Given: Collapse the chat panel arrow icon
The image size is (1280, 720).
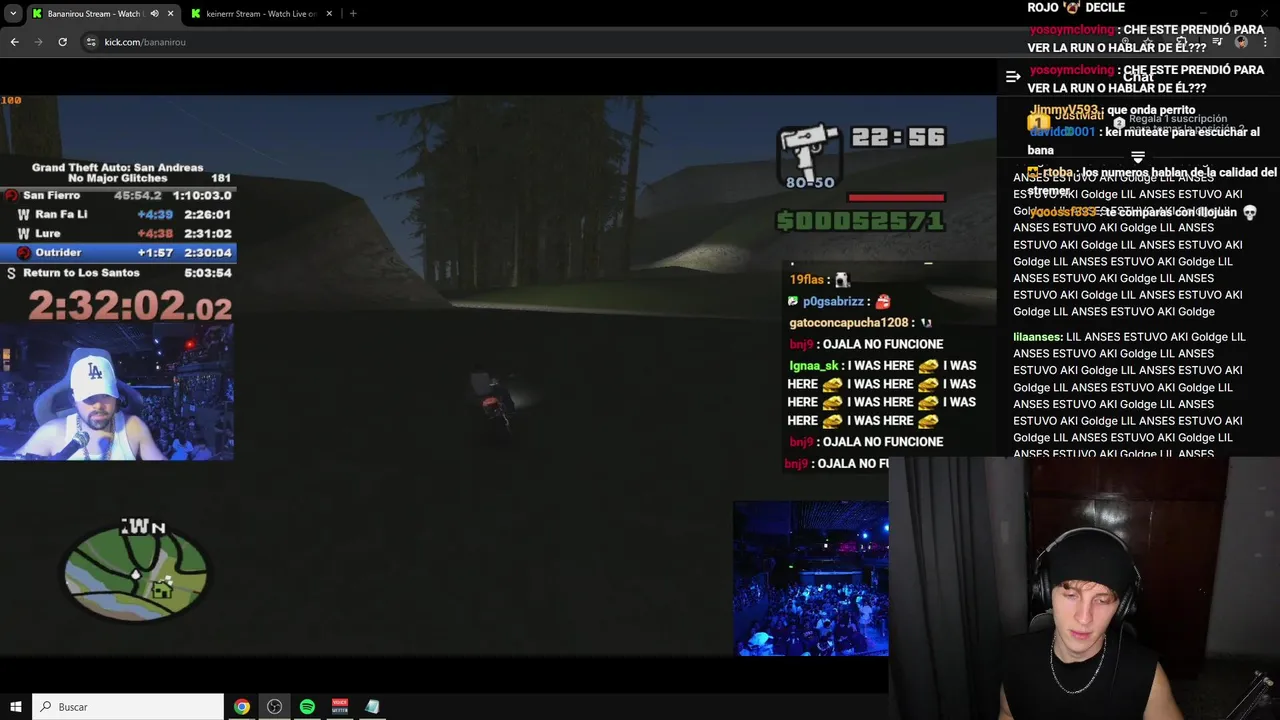Looking at the screenshot, I should [1013, 76].
